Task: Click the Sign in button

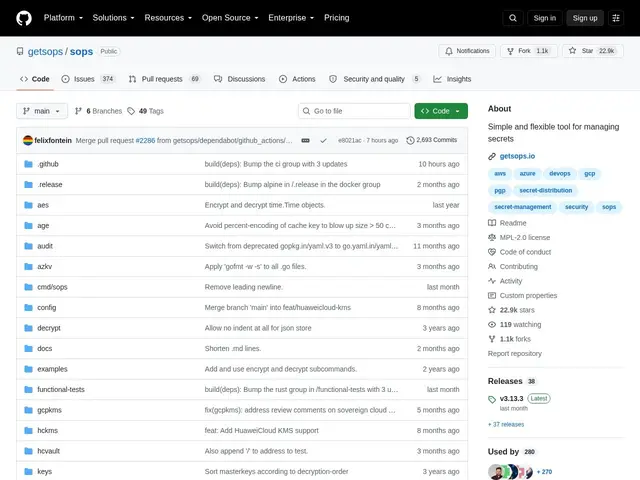Action: (544, 18)
